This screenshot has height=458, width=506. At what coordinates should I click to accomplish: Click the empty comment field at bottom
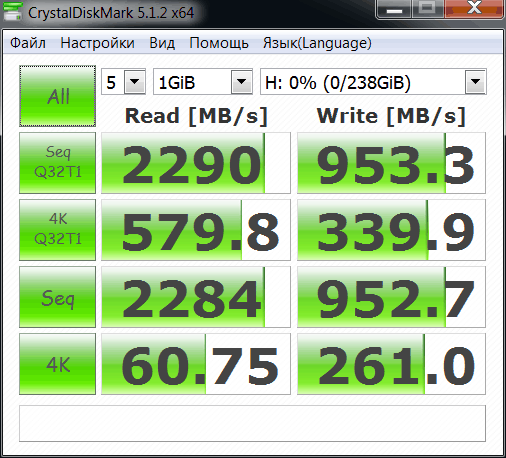coord(252,423)
